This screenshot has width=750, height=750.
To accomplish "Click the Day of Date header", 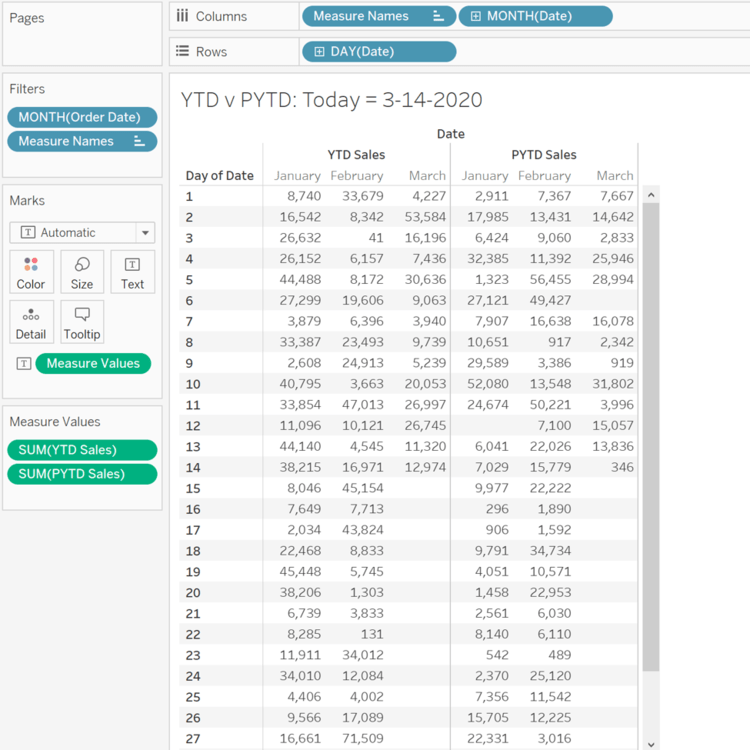I will point(220,176).
